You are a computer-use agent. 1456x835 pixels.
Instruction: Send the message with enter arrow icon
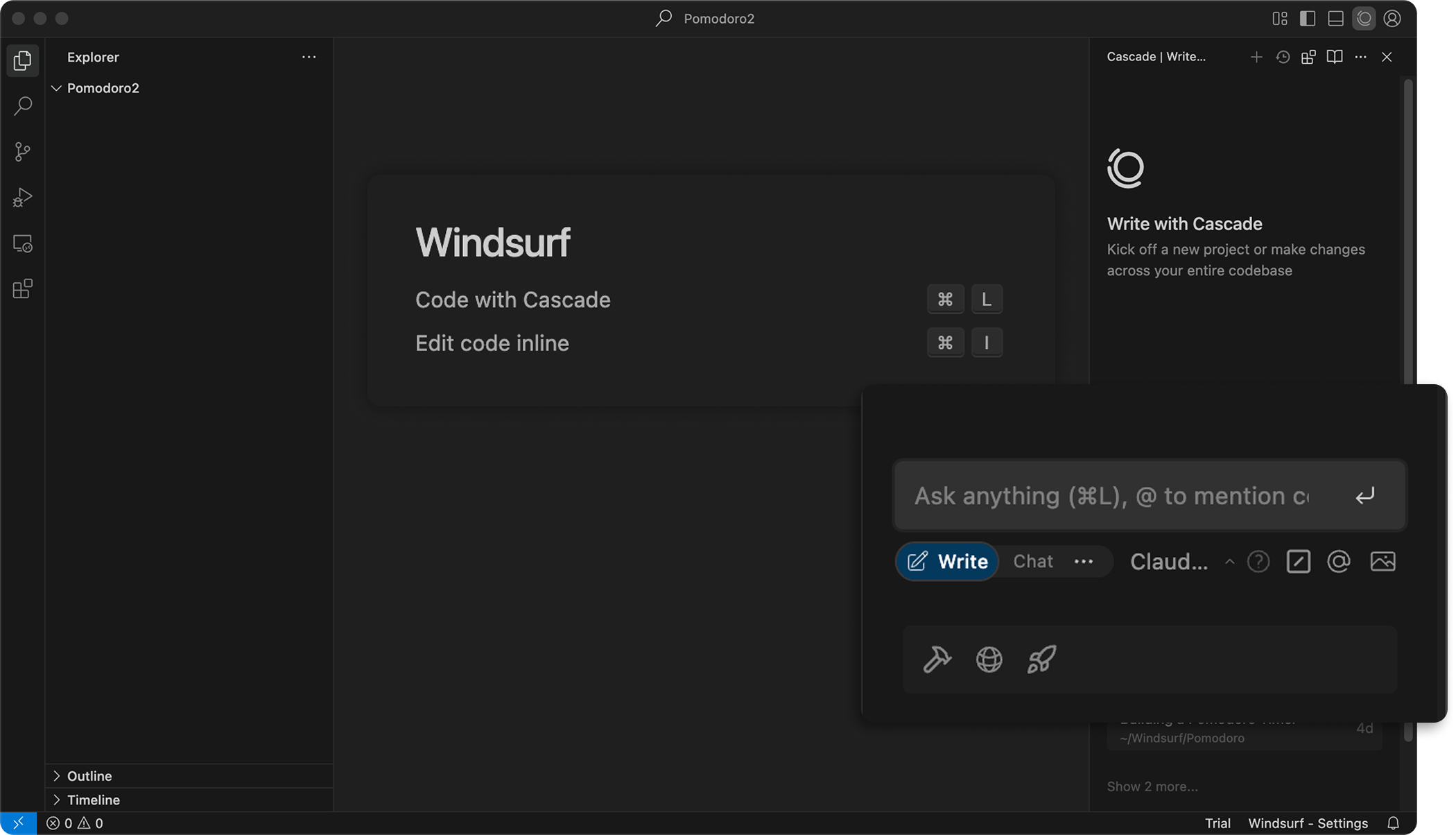tap(1364, 496)
